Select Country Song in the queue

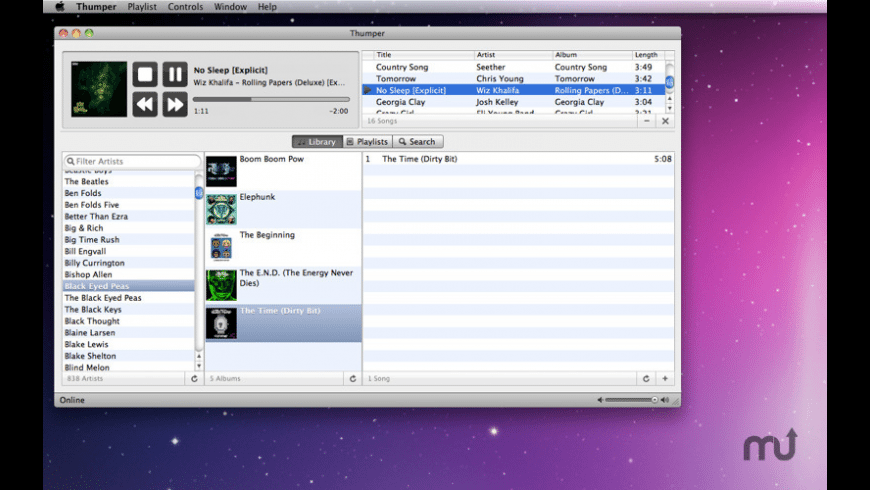[x=514, y=67]
